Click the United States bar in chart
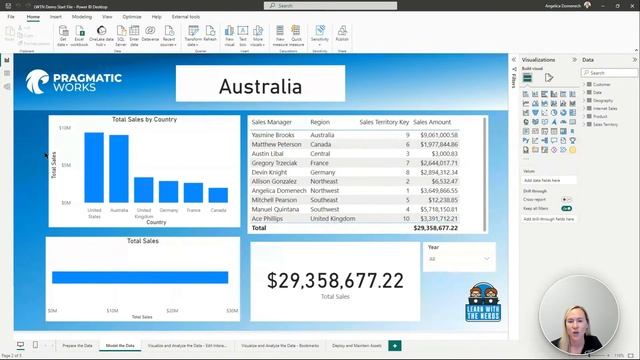Screen dimensions: 640x360 tap(94, 167)
